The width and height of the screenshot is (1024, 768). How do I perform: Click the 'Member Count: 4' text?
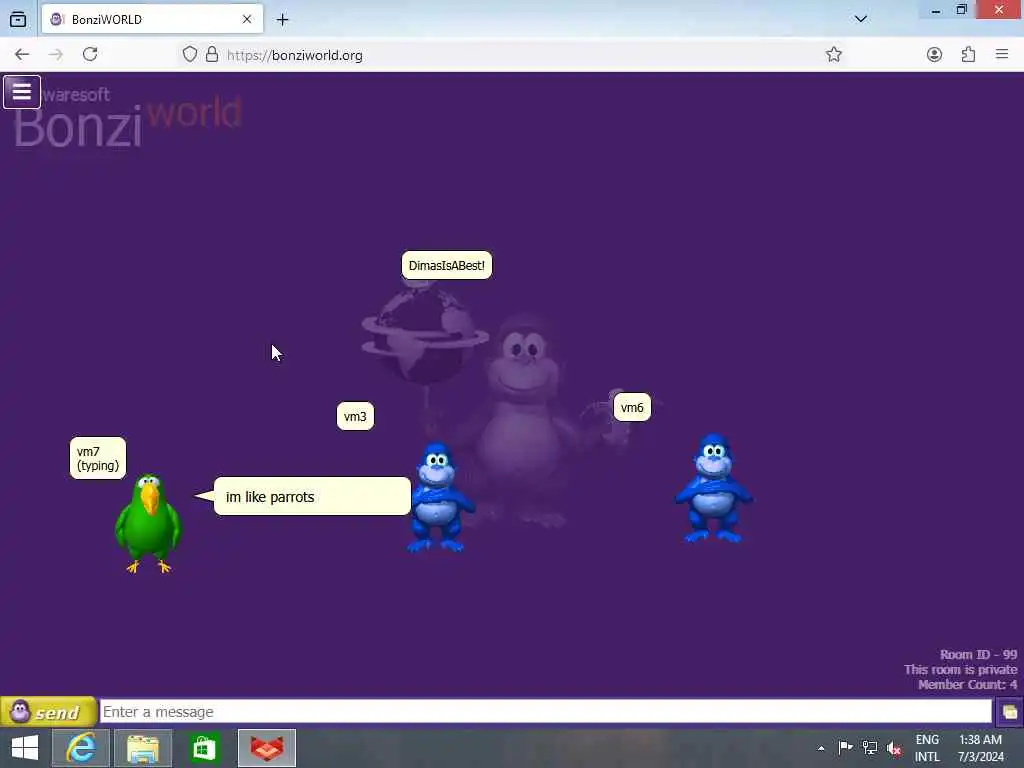click(967, 684)
